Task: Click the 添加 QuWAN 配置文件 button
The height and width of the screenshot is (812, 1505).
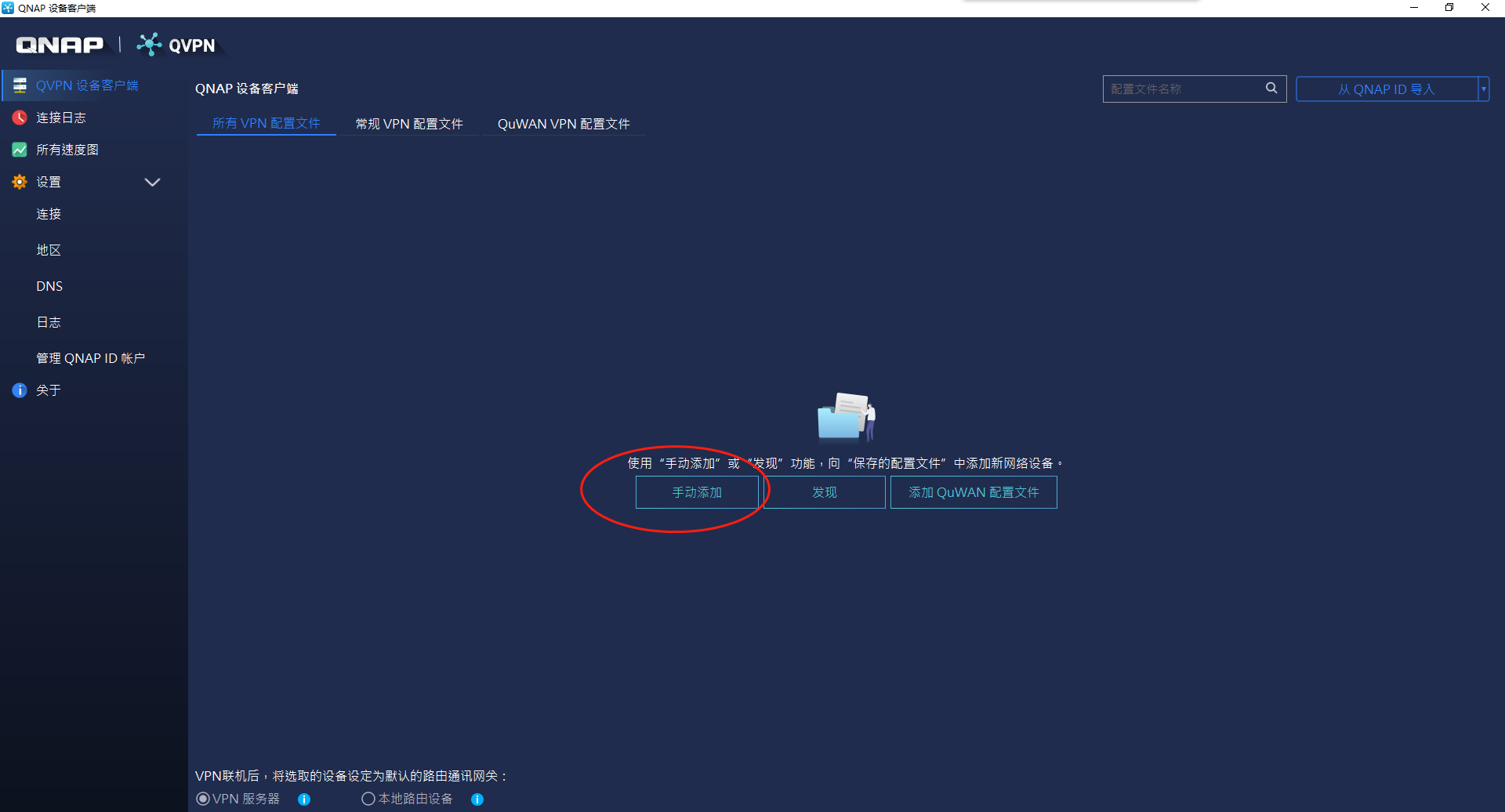Action: (974, 492)
